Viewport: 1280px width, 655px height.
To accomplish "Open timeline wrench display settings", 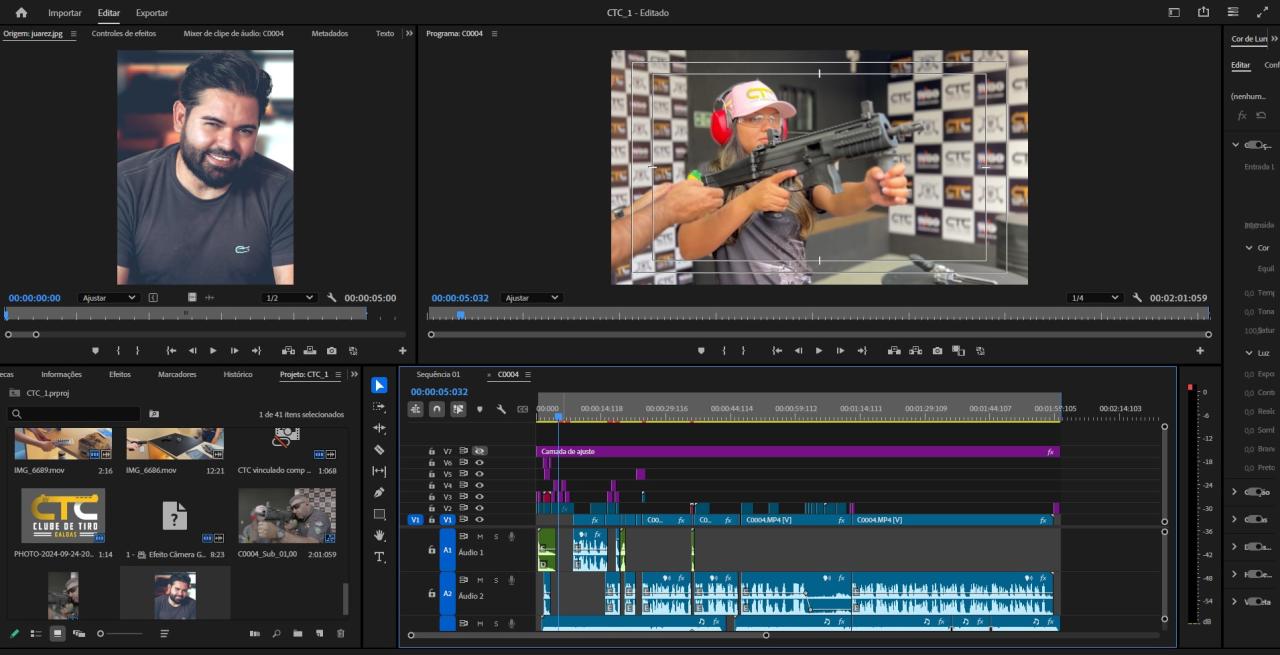I will tap(501, 409).
